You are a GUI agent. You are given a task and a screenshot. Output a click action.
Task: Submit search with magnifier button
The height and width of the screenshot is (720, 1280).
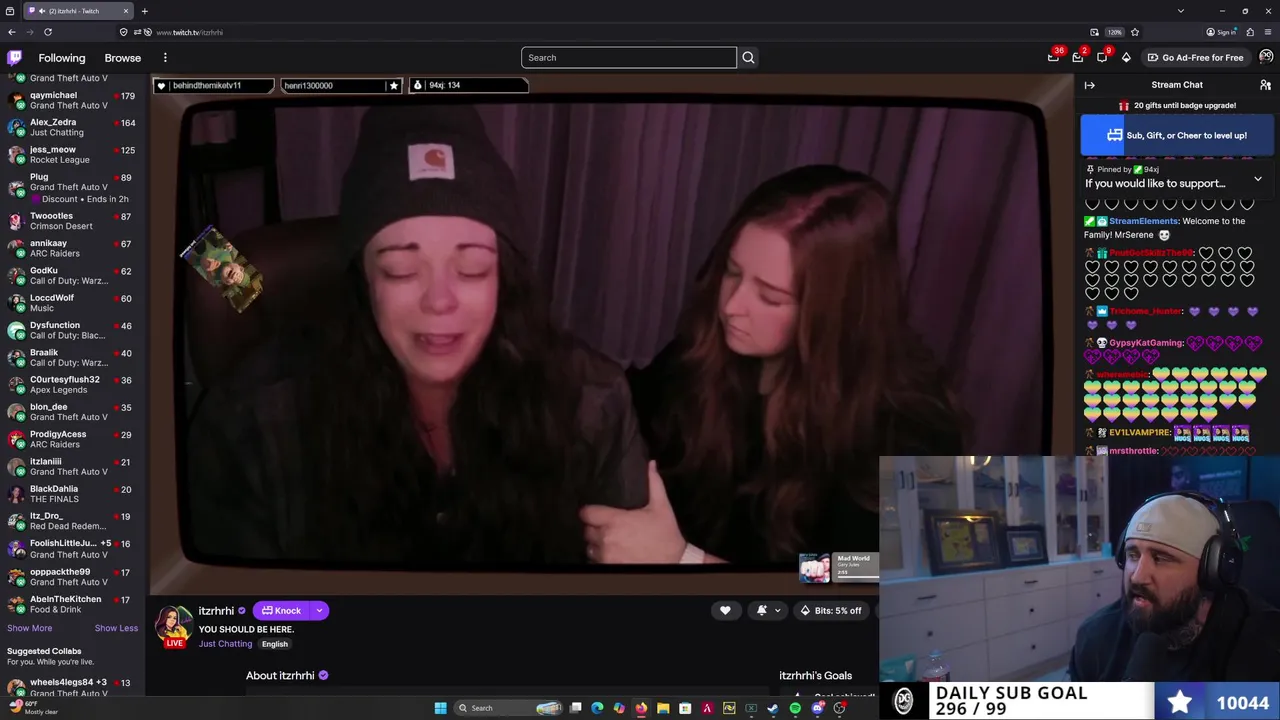click(x=748, y=58)
